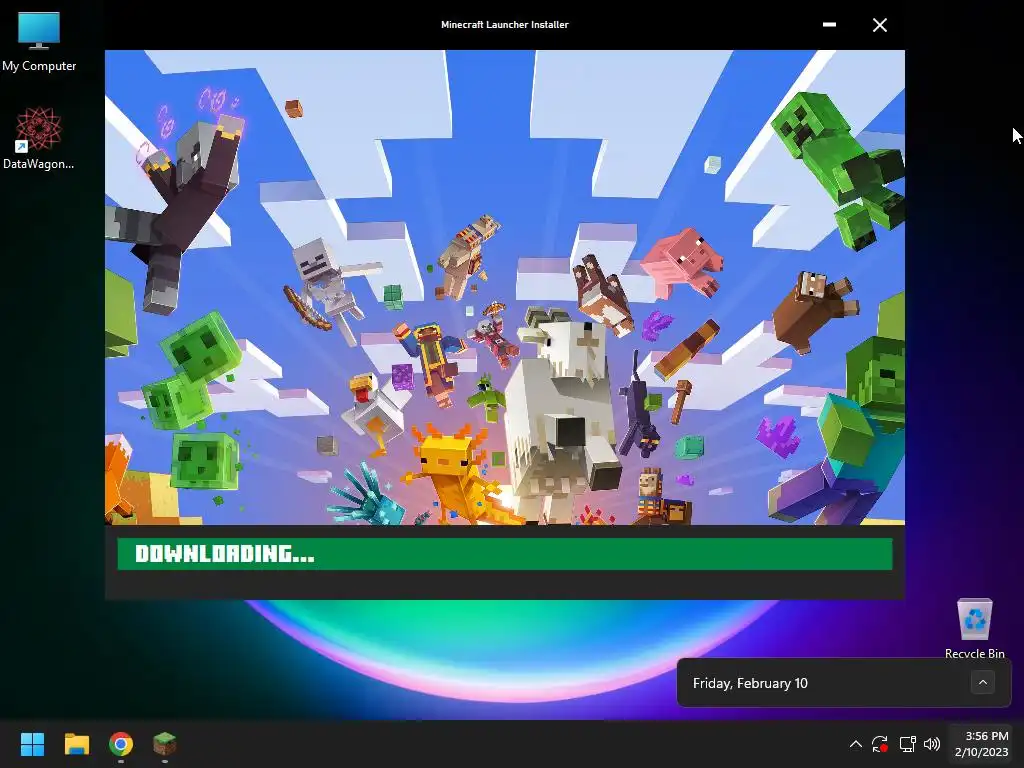Select the Recycle Bin desktop icon

click(x=974, y=628)
